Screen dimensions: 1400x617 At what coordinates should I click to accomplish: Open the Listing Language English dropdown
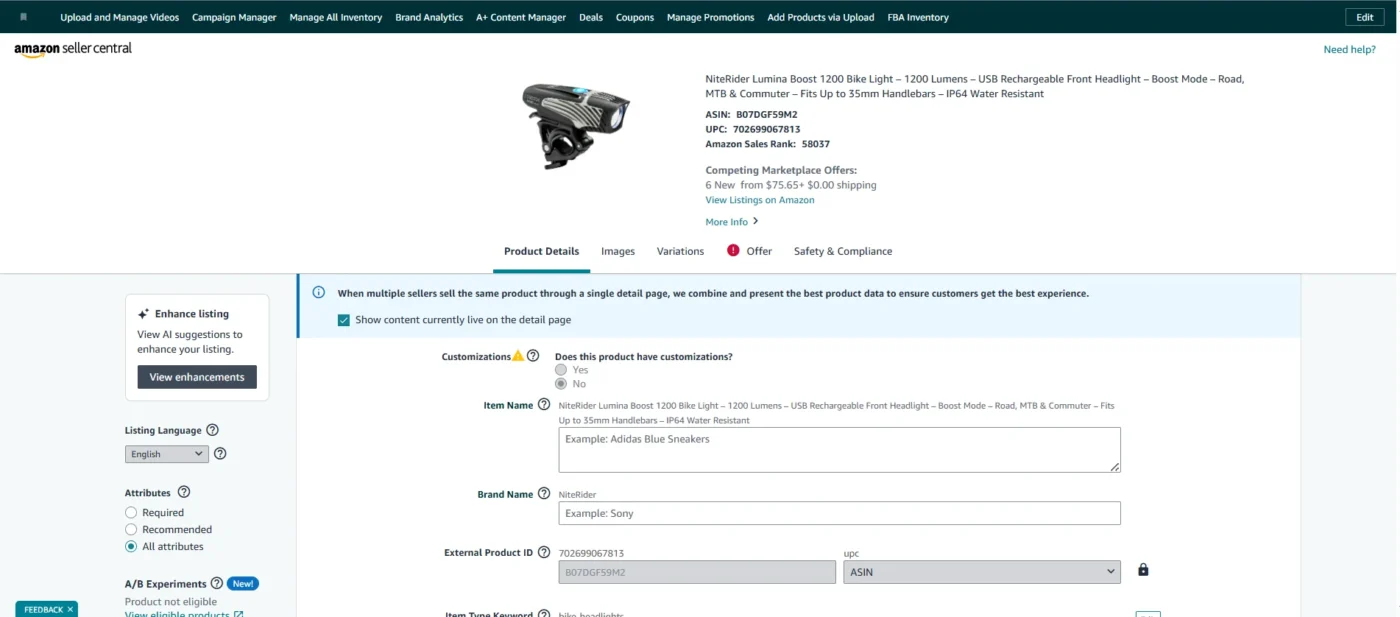tap(166, 454)
